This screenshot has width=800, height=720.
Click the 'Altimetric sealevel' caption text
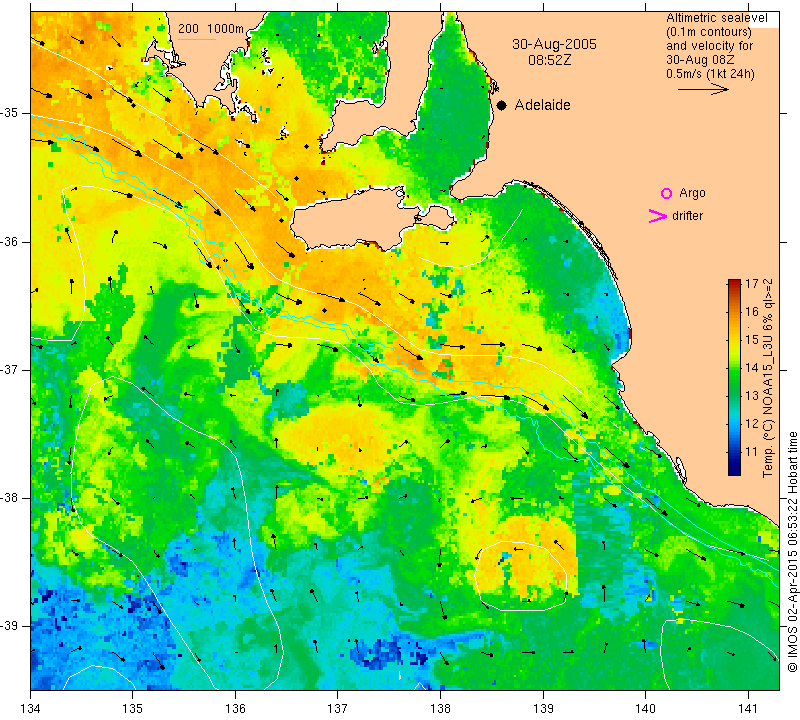716,18
